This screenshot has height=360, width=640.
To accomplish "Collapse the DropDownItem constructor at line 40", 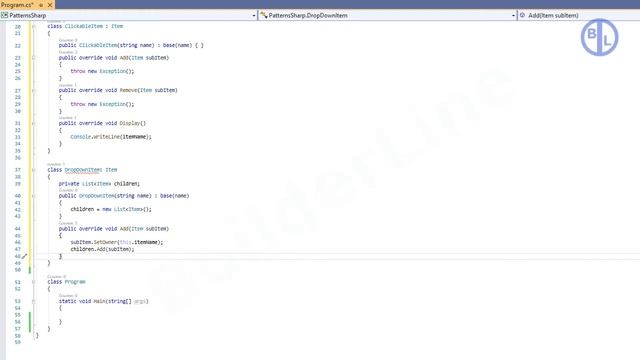I will [34, 196].
